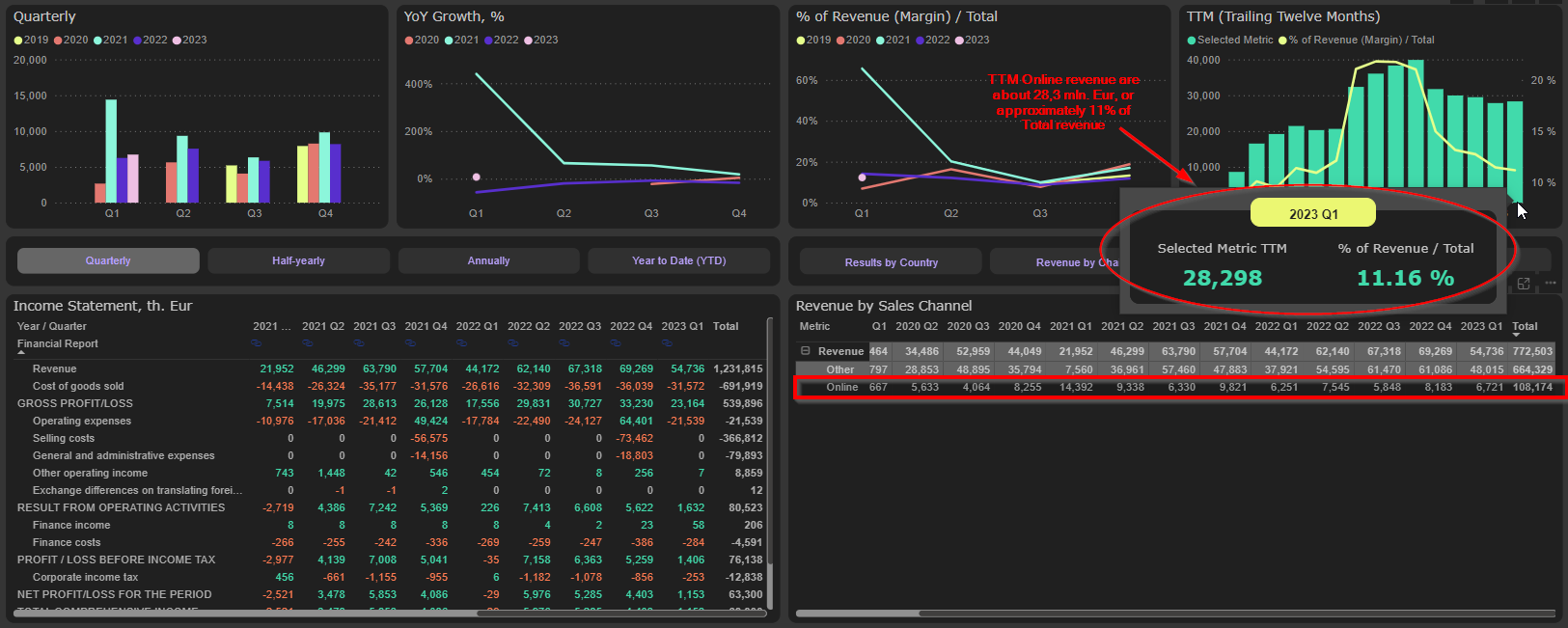Toggle Selected Metric legend in TTM chart
Viewport: 1568px width, 628px height.
coord(1192,41)
